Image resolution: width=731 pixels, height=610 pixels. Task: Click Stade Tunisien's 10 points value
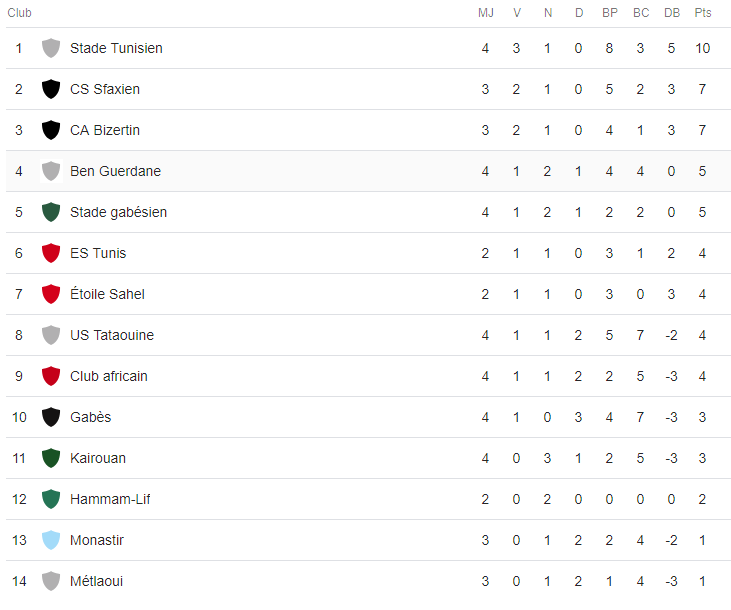(x=703, y=48)
